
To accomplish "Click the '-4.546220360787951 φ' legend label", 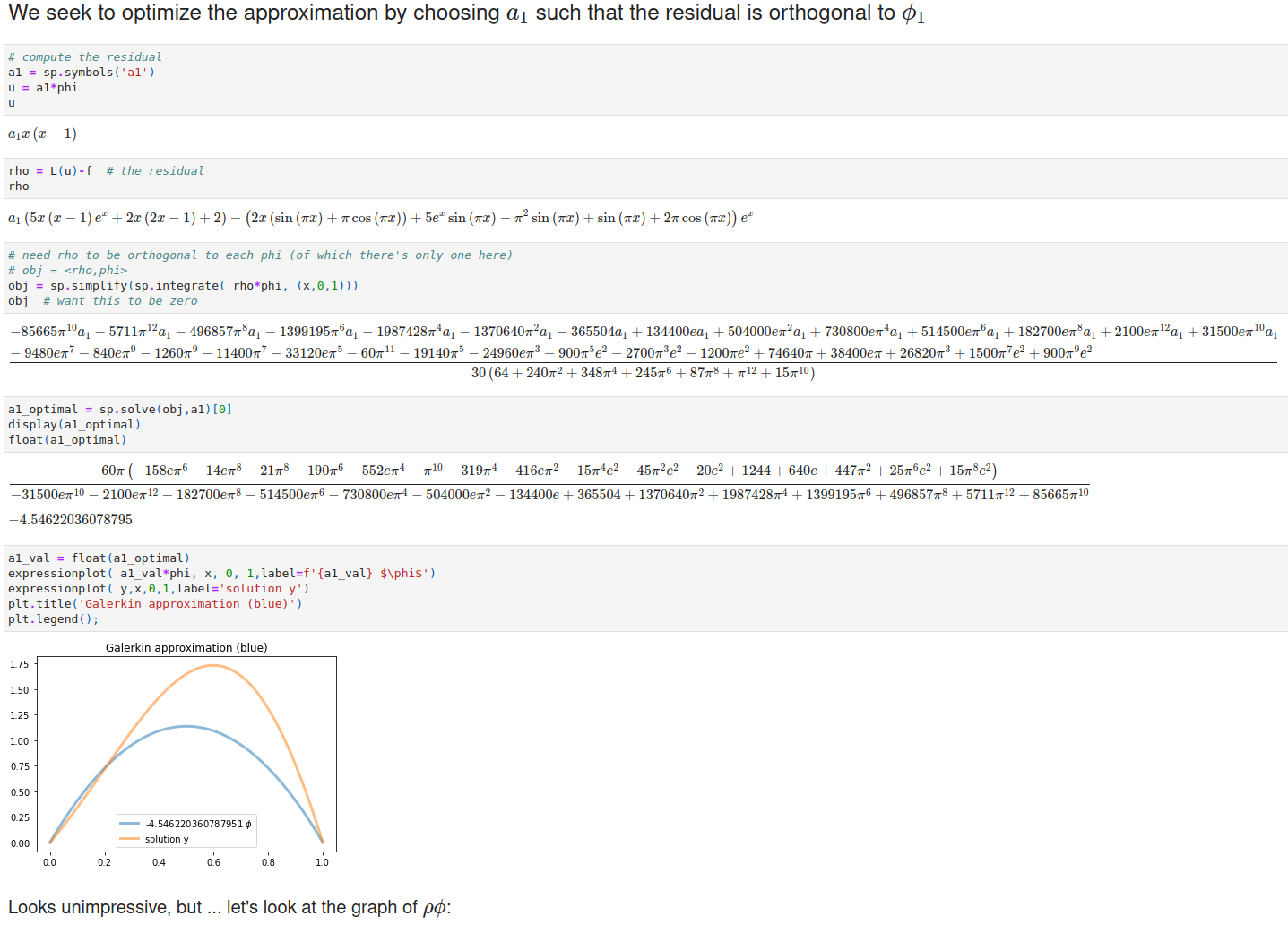I will [x=199, y=824].
